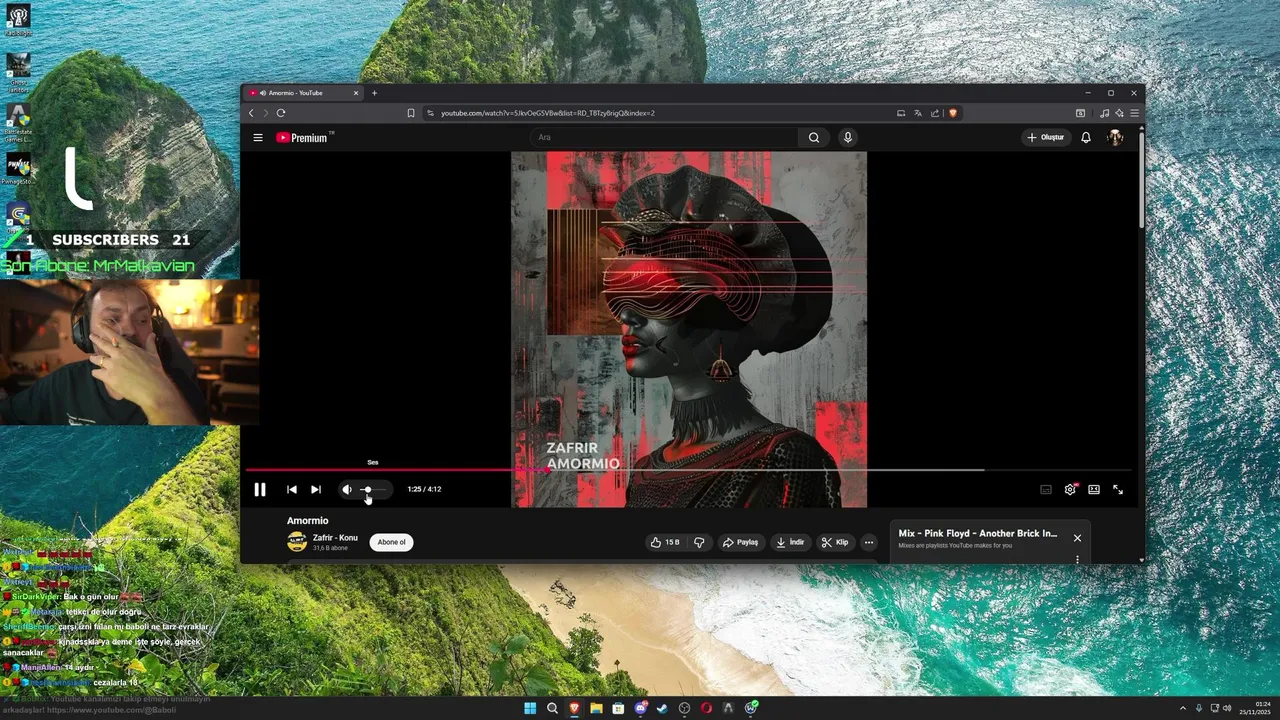This screenshot has width=1280, height=720.
Task: Click the YouTube search magnifier button
Action: [x=814, y=138]
